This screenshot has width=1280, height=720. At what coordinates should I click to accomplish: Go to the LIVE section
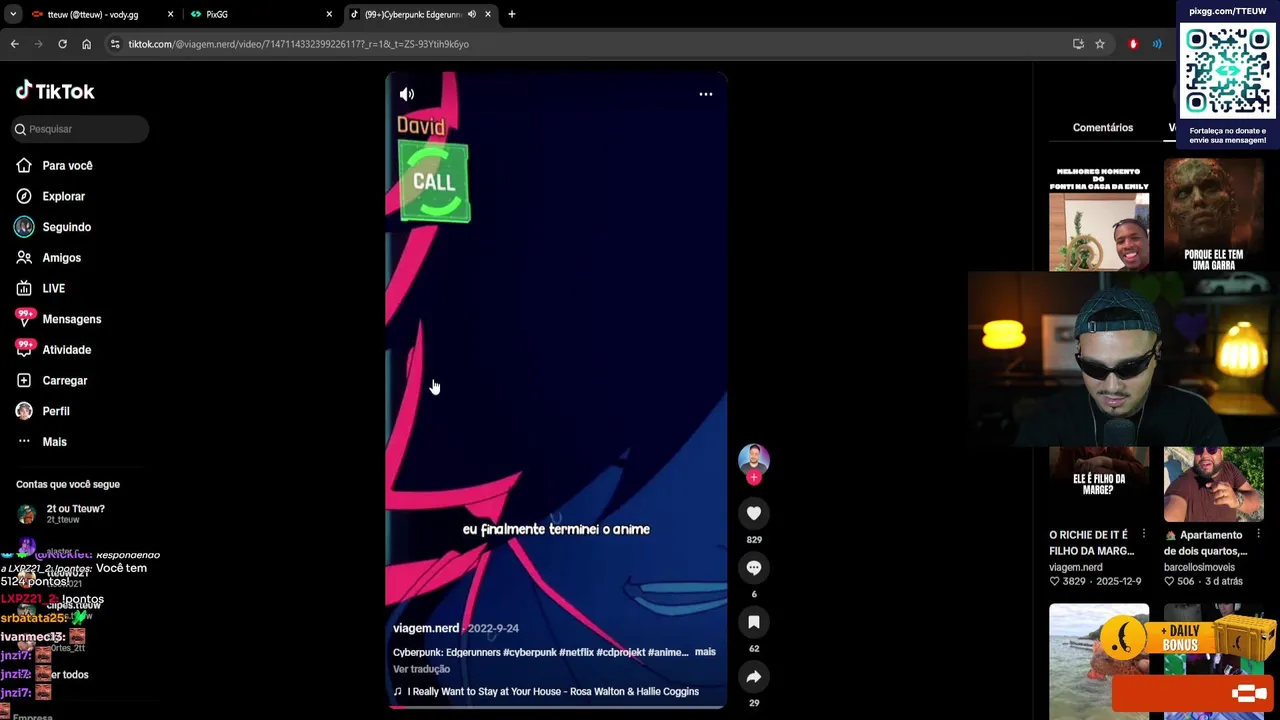click(53, 289)
